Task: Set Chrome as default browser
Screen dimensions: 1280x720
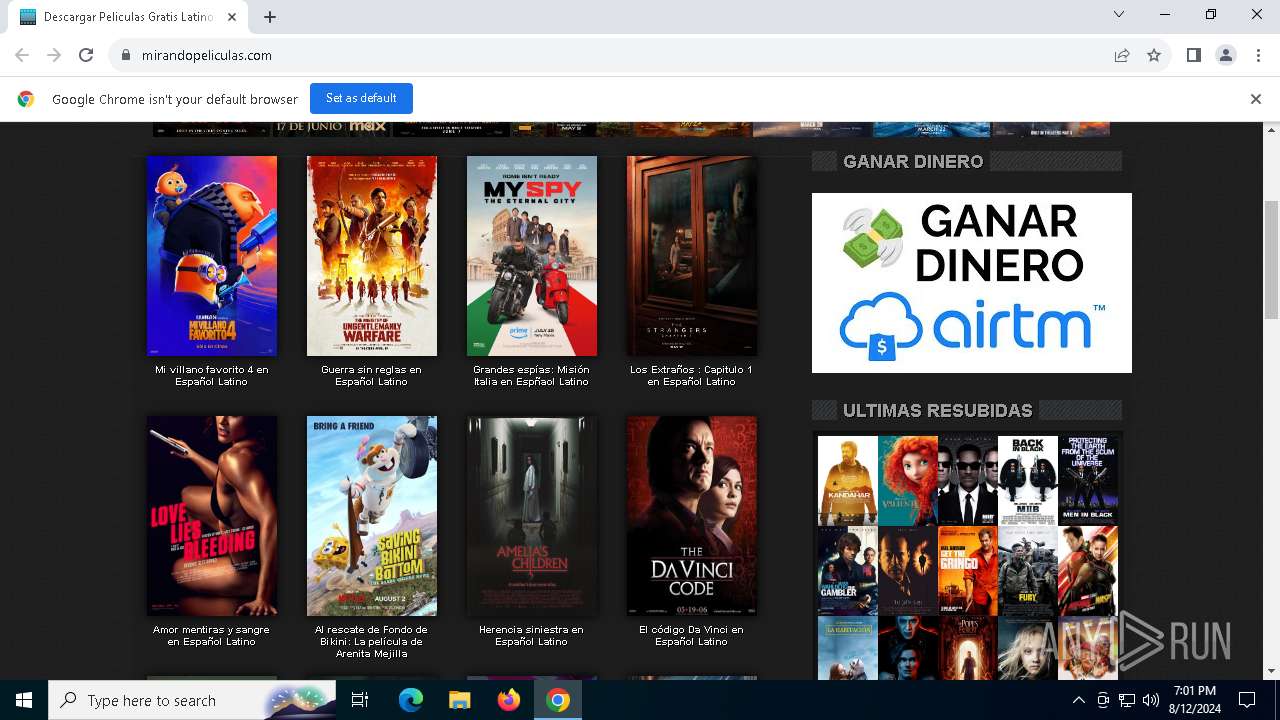Action: [x=361, y=98]
